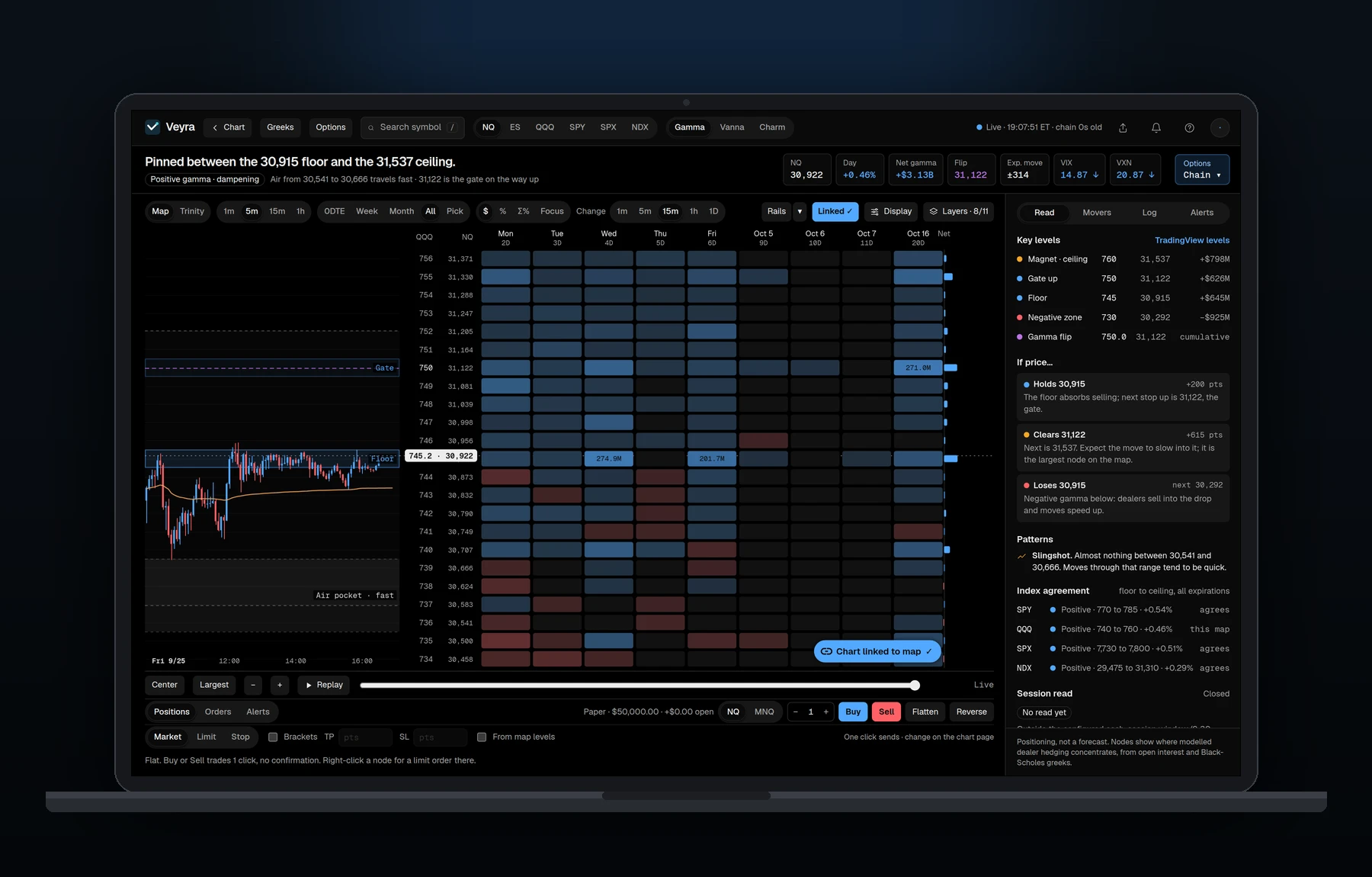Click the Veyra logo icon
This screenshot has width=1372, height=877.
click(152, 127)
